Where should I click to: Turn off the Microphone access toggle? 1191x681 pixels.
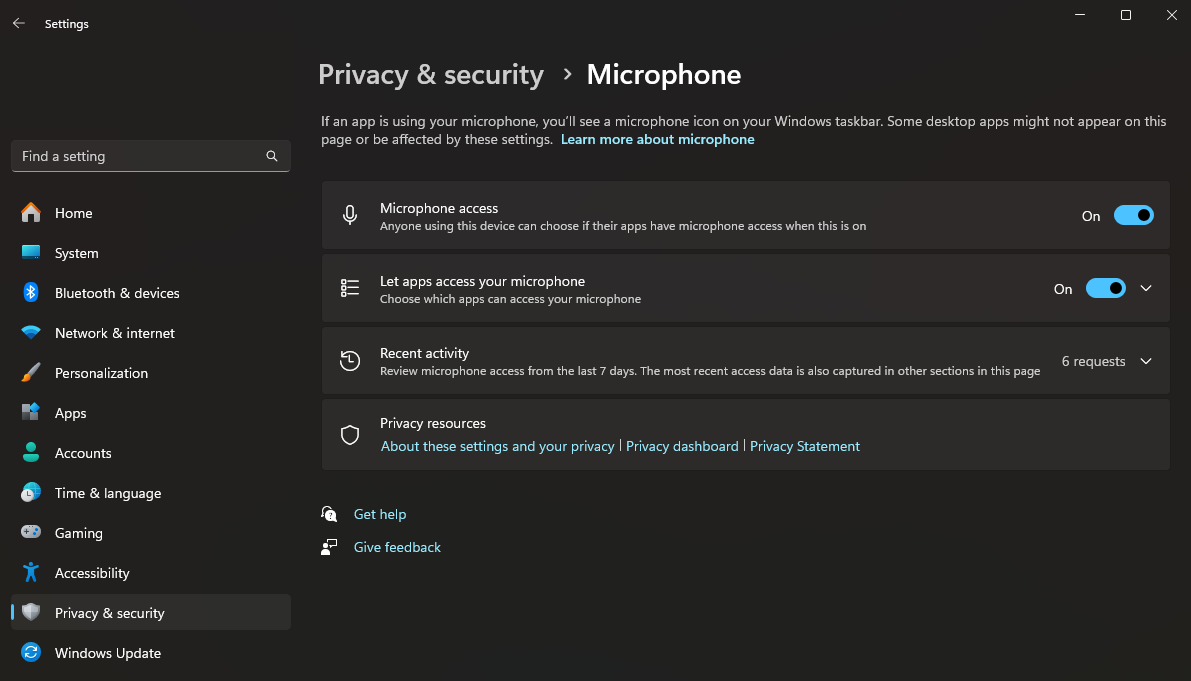1133,215
